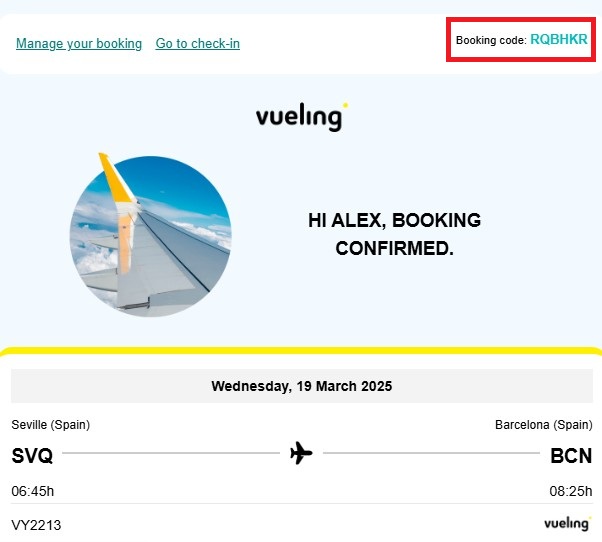The height and width of the screenshot is (542, 602).
Task: Select the booking code RQBHKR
Action: 559,40
